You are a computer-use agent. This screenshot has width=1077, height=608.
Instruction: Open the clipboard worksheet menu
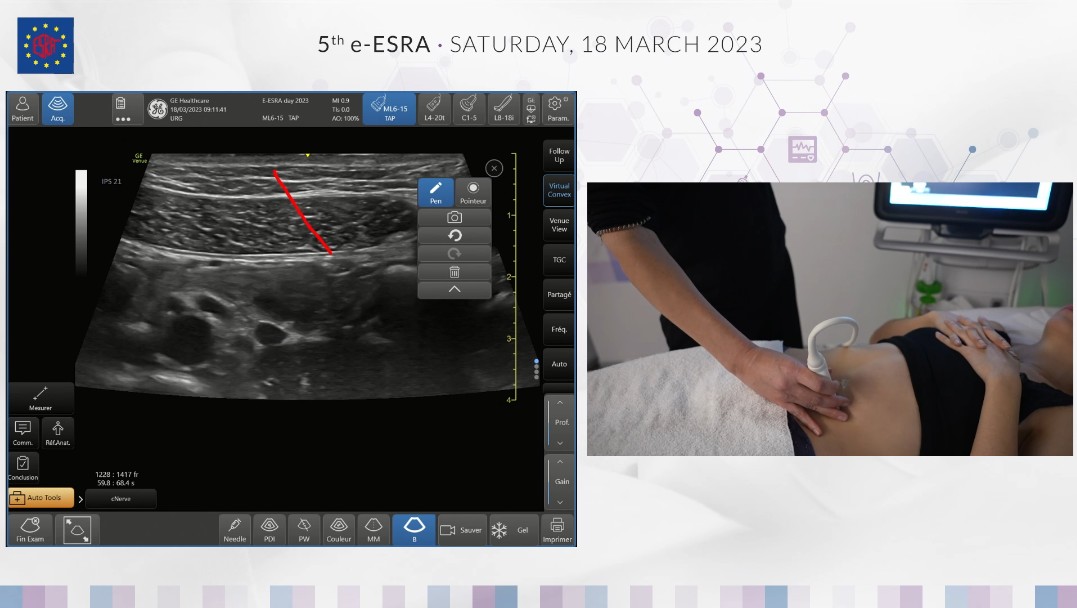coord(122,109)
